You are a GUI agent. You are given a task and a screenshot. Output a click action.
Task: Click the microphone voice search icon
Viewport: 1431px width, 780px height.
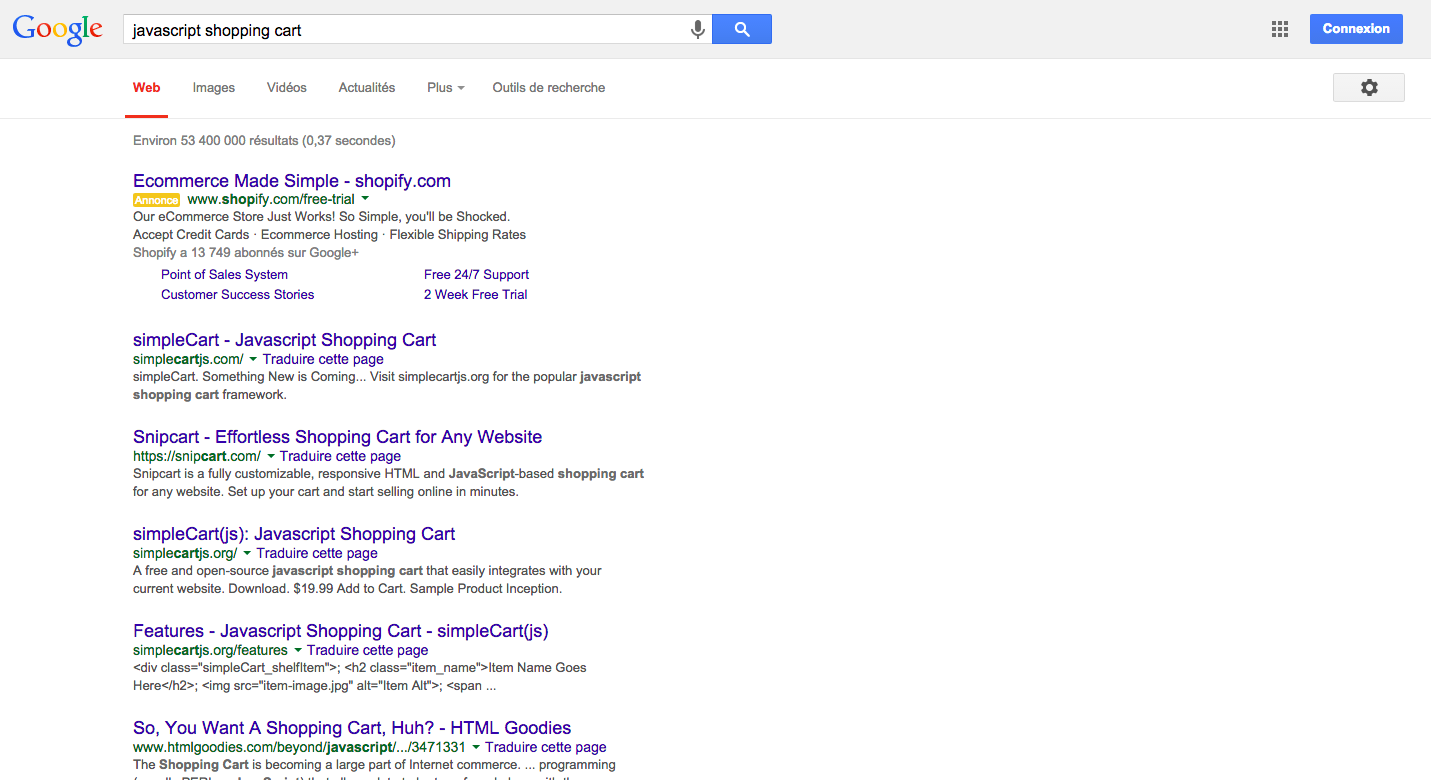[x=698, y=30]
